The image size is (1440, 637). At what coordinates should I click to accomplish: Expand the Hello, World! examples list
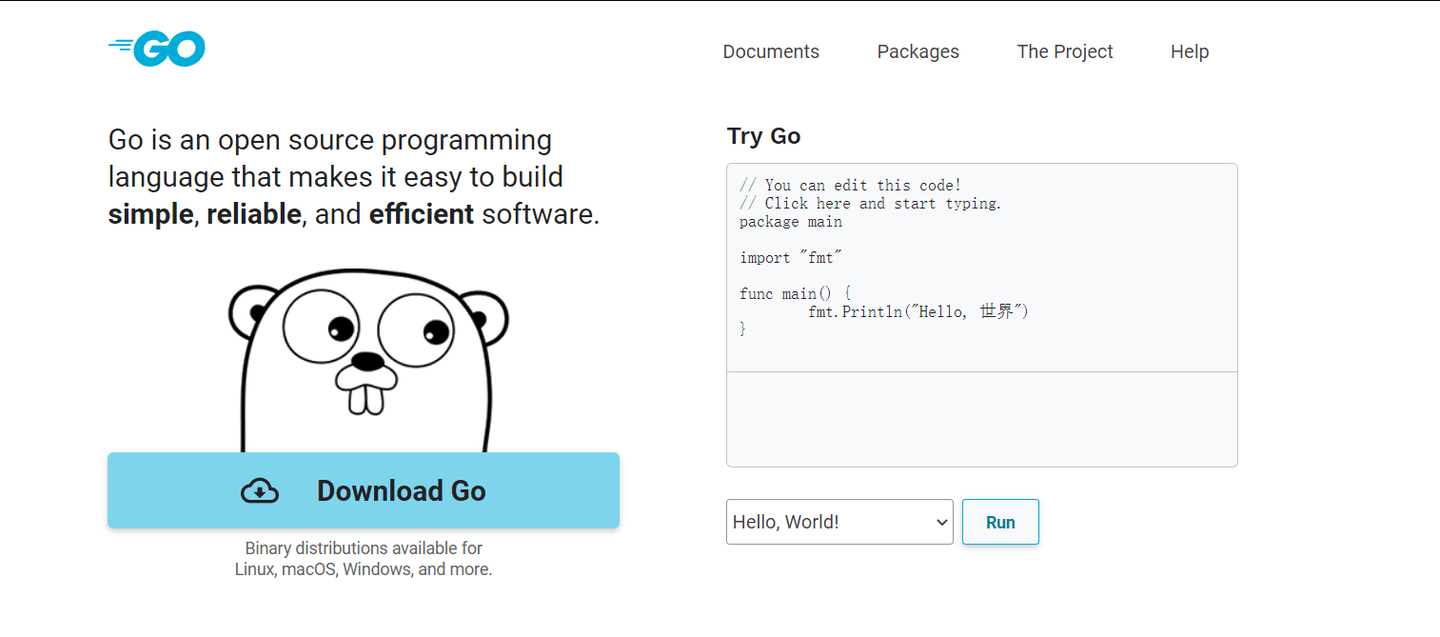pyautogui.click(x=838, y=521)
